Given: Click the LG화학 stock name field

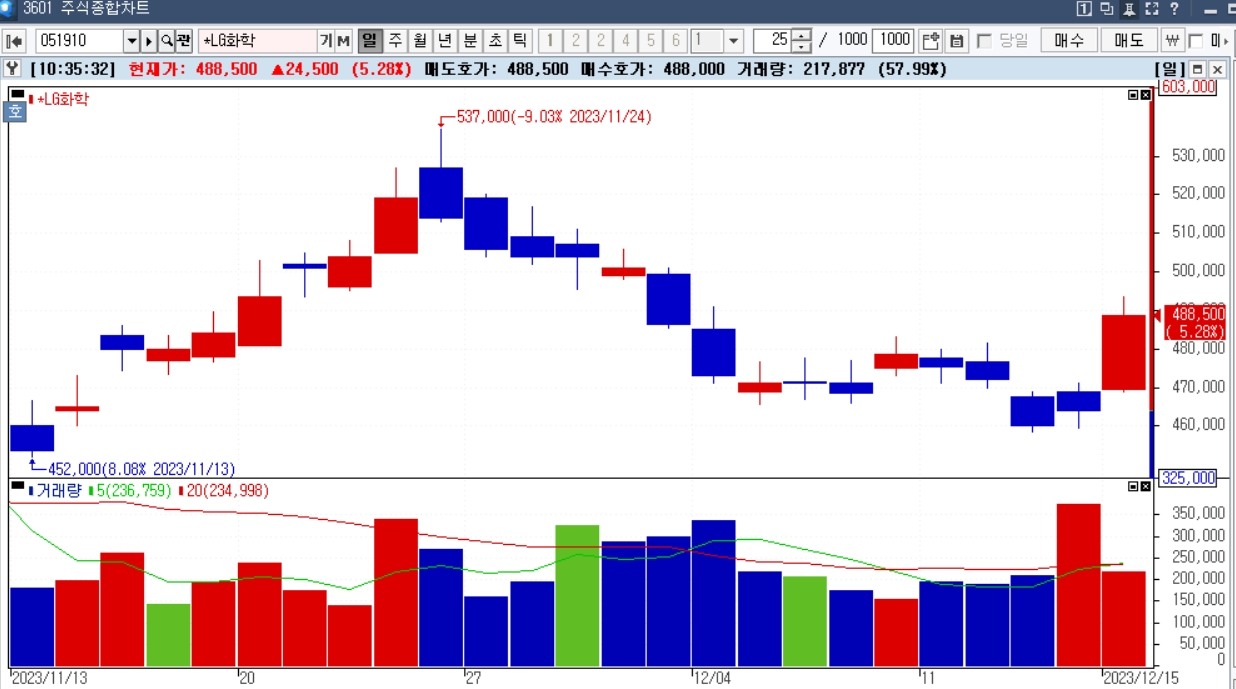Looking at the screenshot, I should pyautogui.click(x=258, y=41).
